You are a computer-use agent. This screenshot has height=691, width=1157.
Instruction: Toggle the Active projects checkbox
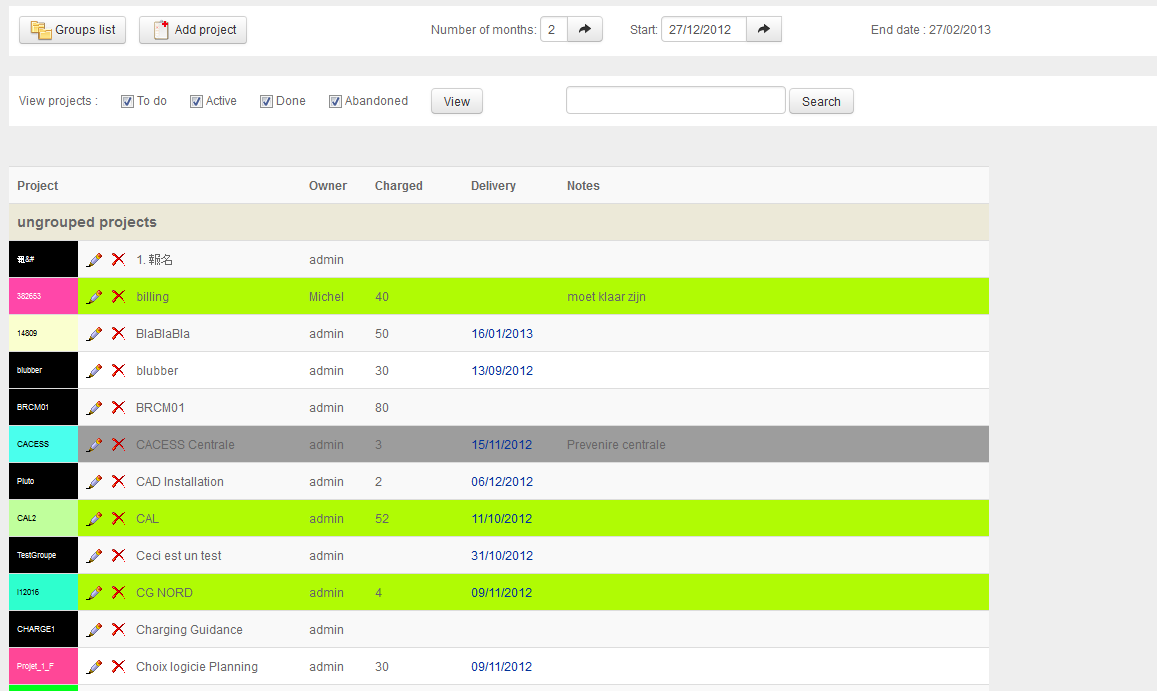click(x=196, y=101)
